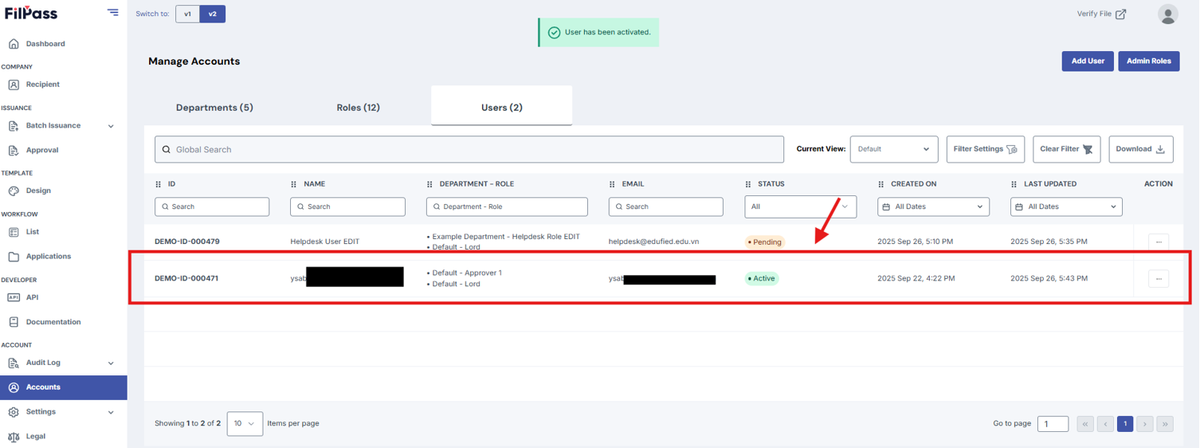Click the drag handle beside LAST UPDATED column
Image resolution: width=1200 pixels, height=448 pixels.
1014,184
